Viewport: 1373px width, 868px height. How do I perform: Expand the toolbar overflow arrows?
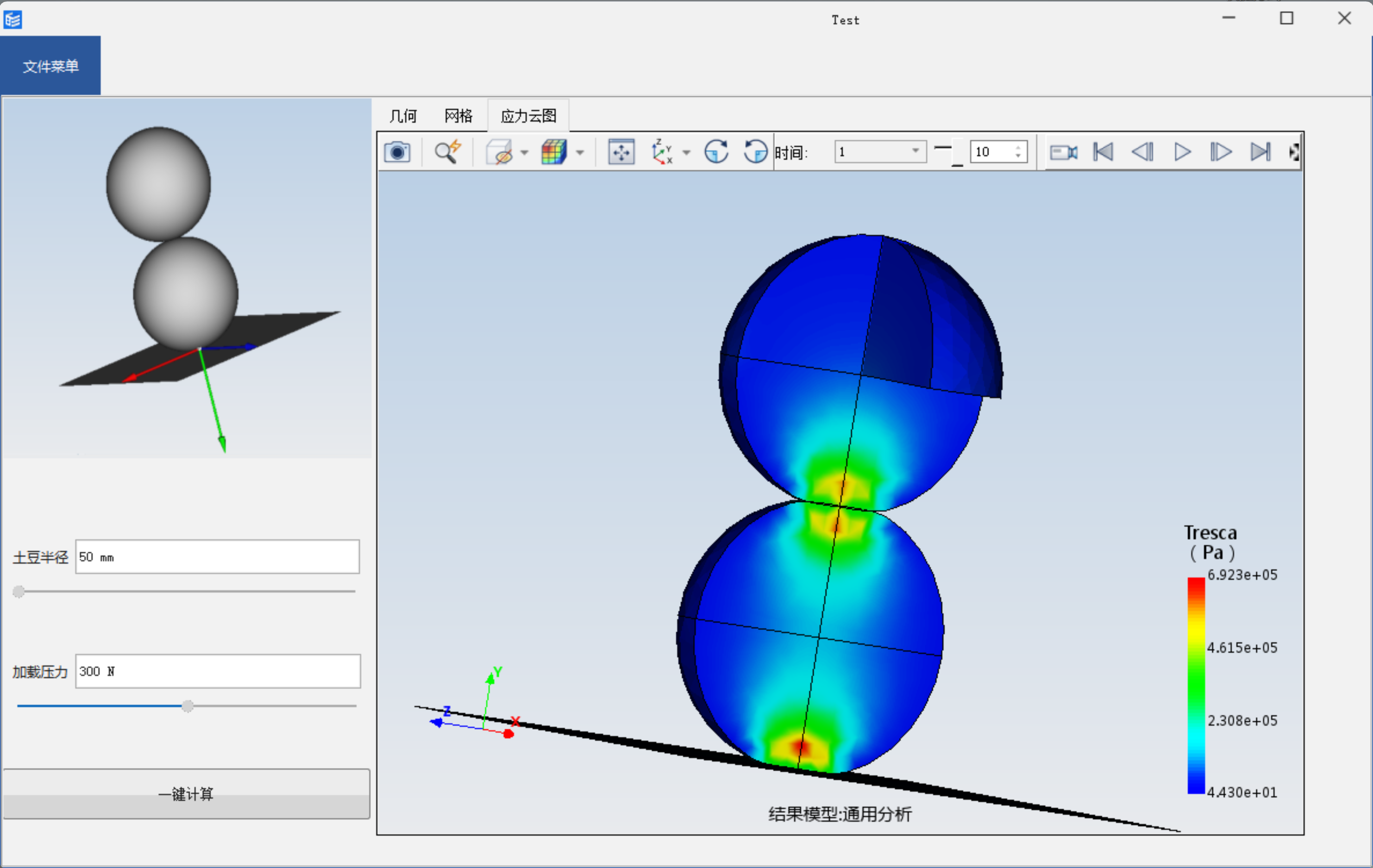click(1294, 152)
